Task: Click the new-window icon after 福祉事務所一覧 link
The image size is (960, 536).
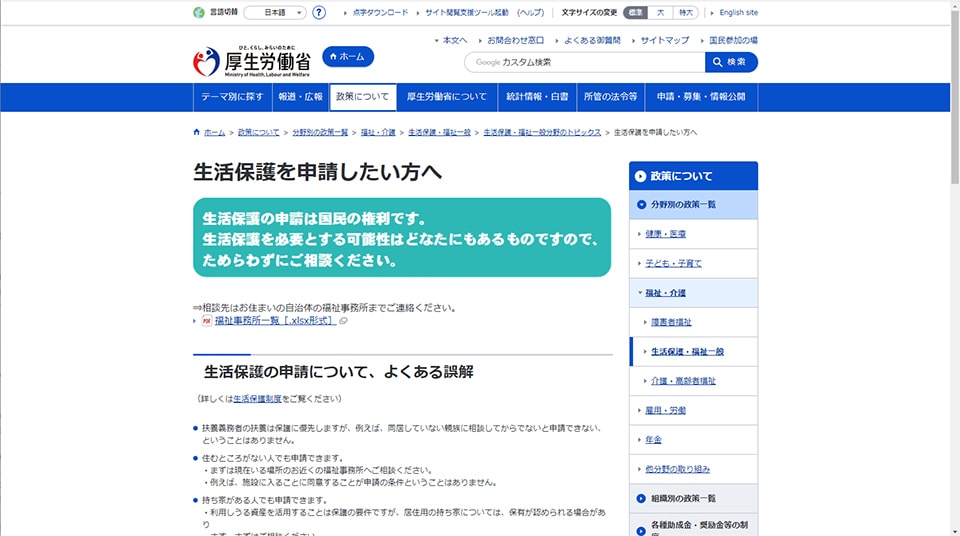Action: tap(343, 321)
